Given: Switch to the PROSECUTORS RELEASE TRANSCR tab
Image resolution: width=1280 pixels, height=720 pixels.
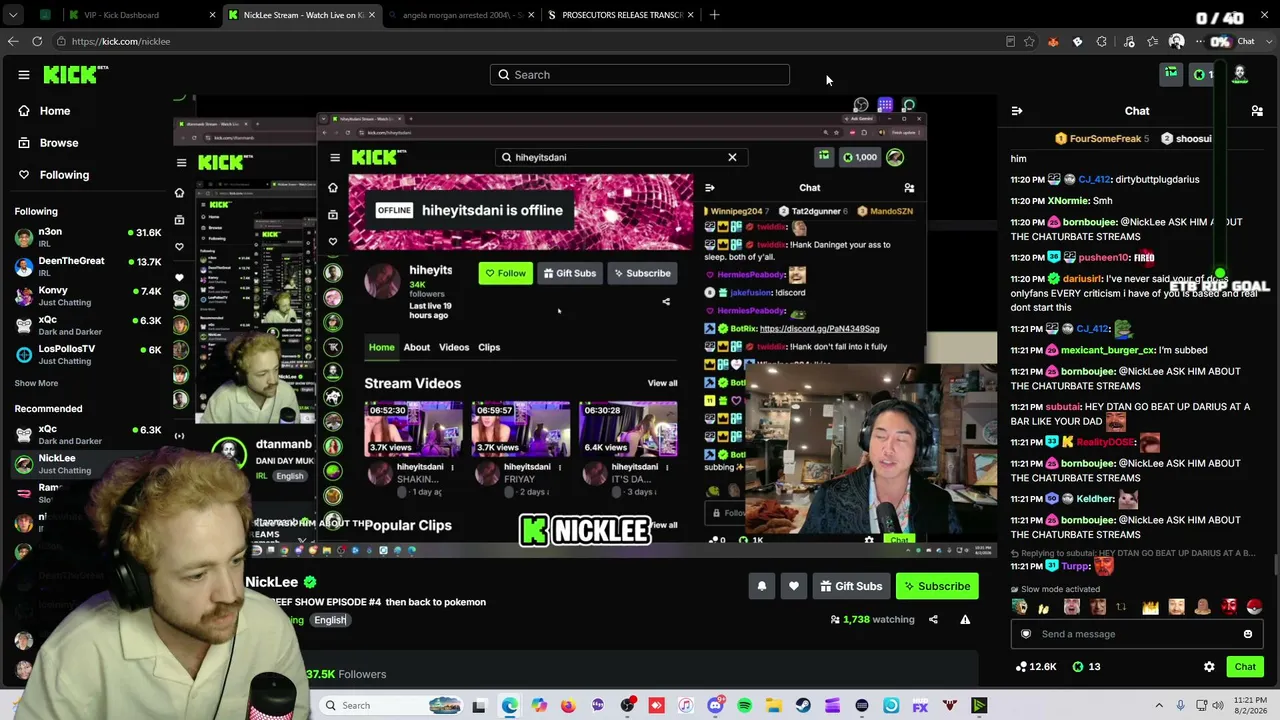Looking at the screenshot, I should coord(622,15).
